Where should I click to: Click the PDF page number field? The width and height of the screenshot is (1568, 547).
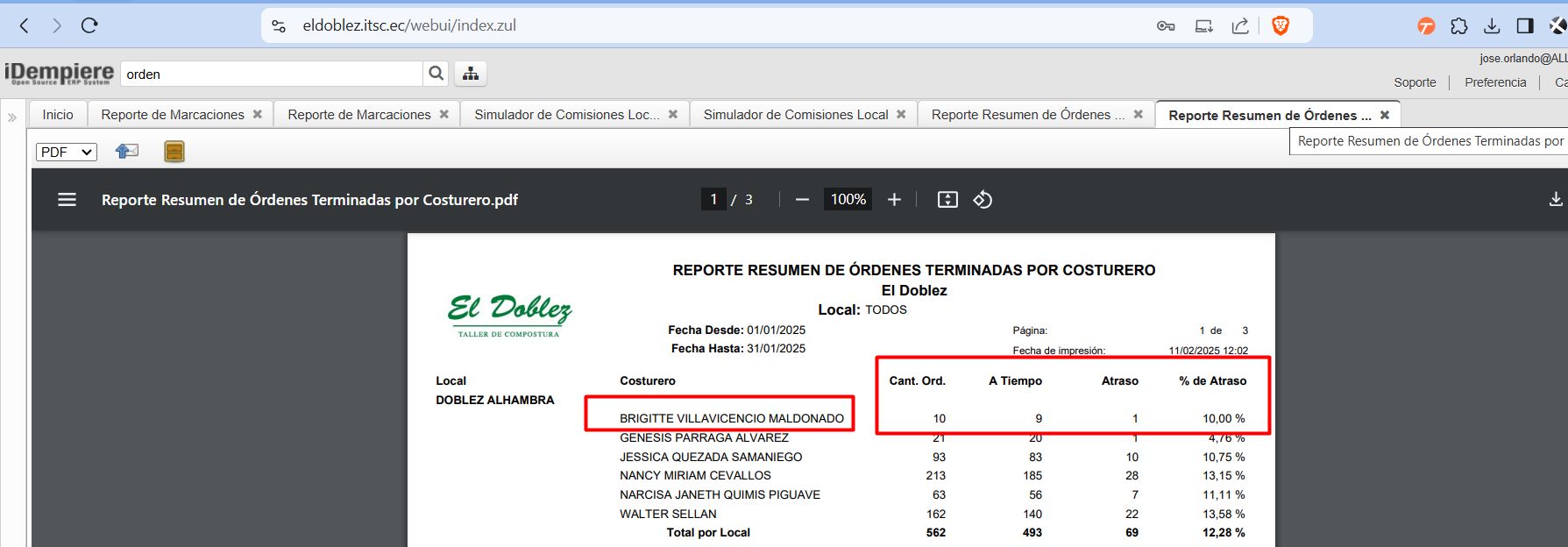[x=713, y=200]
